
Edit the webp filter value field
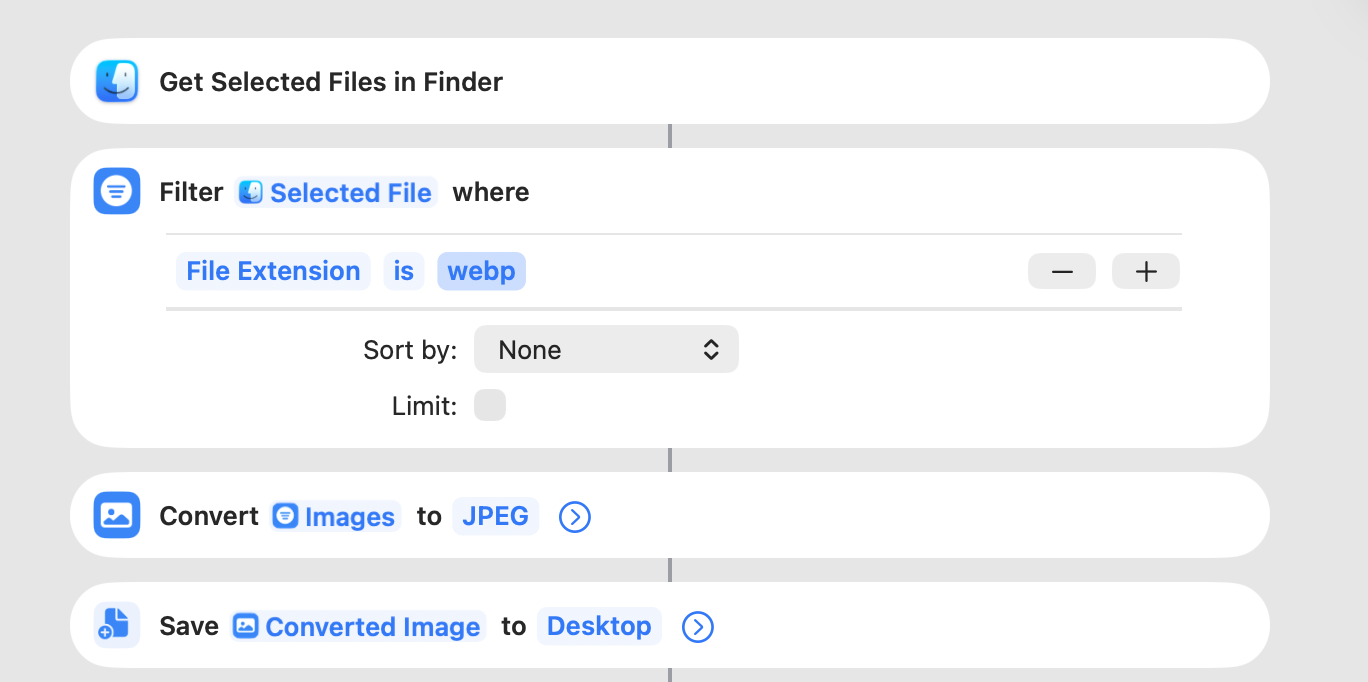481,271
